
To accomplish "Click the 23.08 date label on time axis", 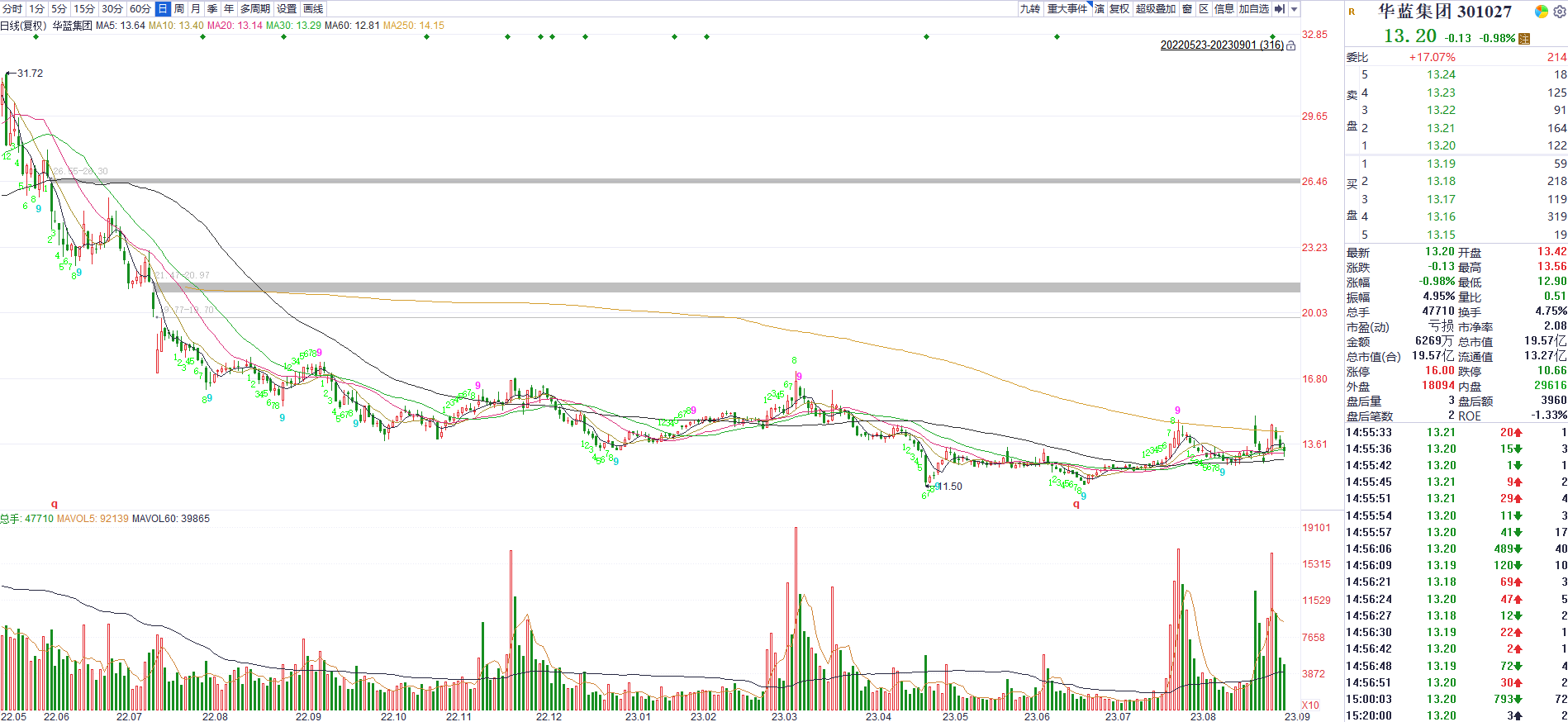I will [x=1203, y=716].
